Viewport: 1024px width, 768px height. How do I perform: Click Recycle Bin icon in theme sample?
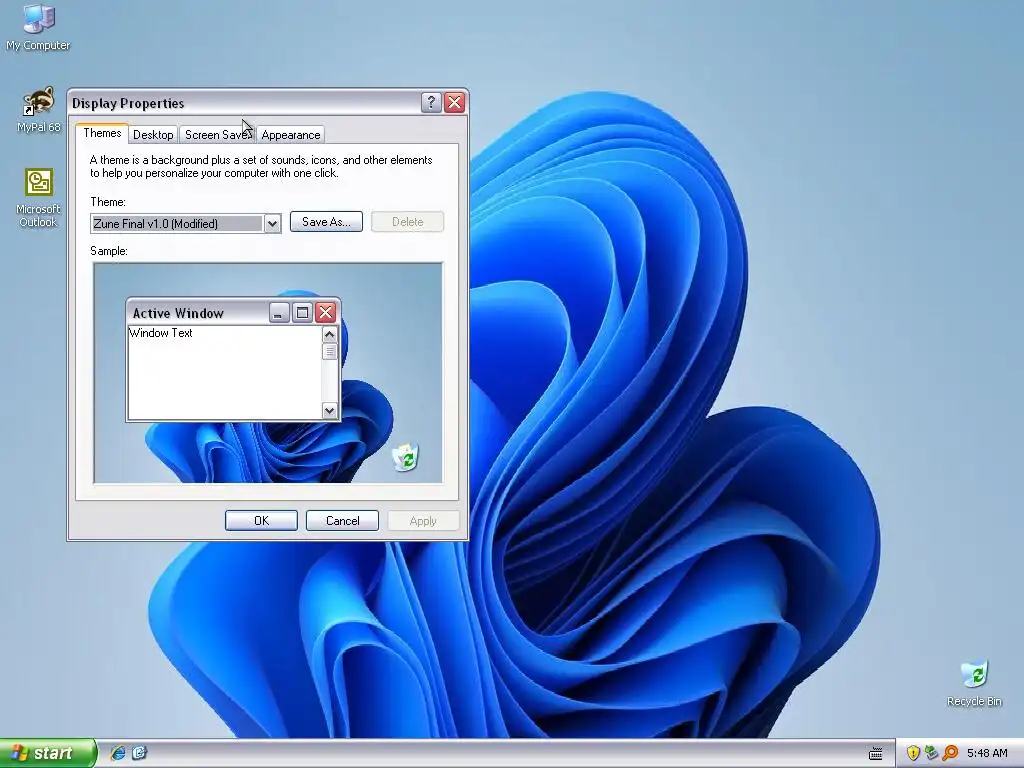(x=406, y=456)
